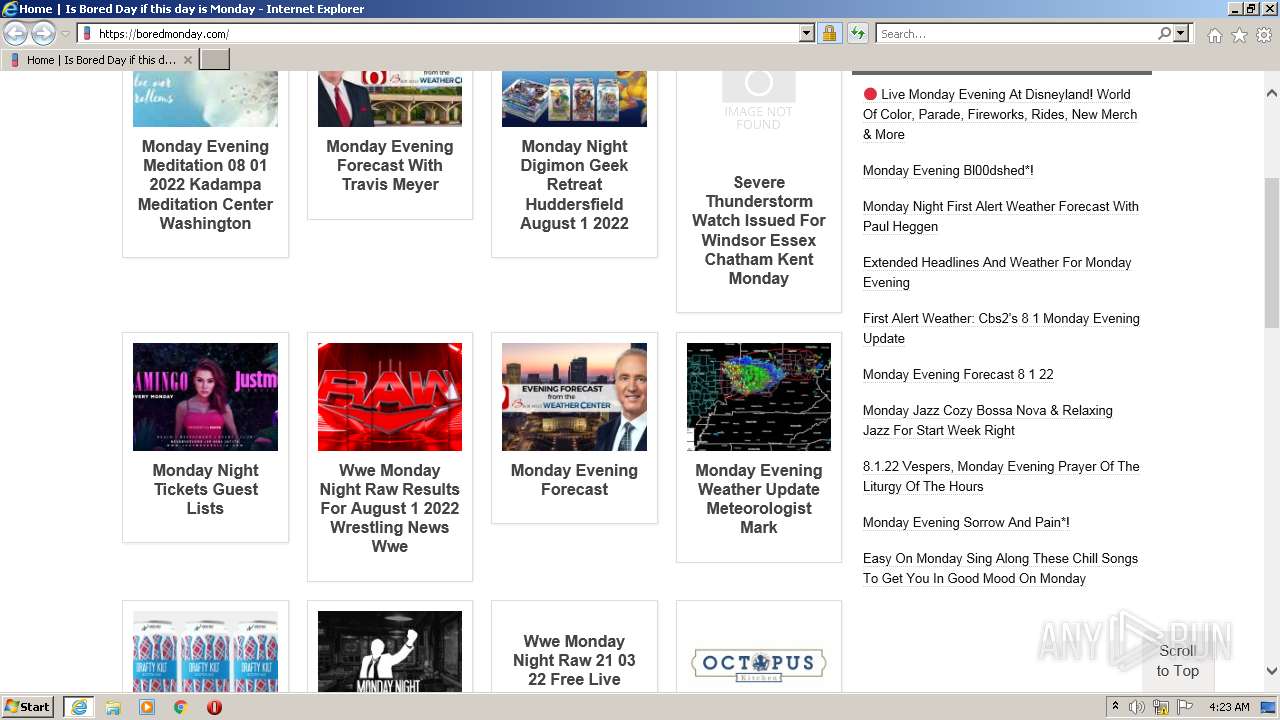View the security lock report icon
Image resolution: width=1280 pixels, height=720 pixels.
(829, 34)
